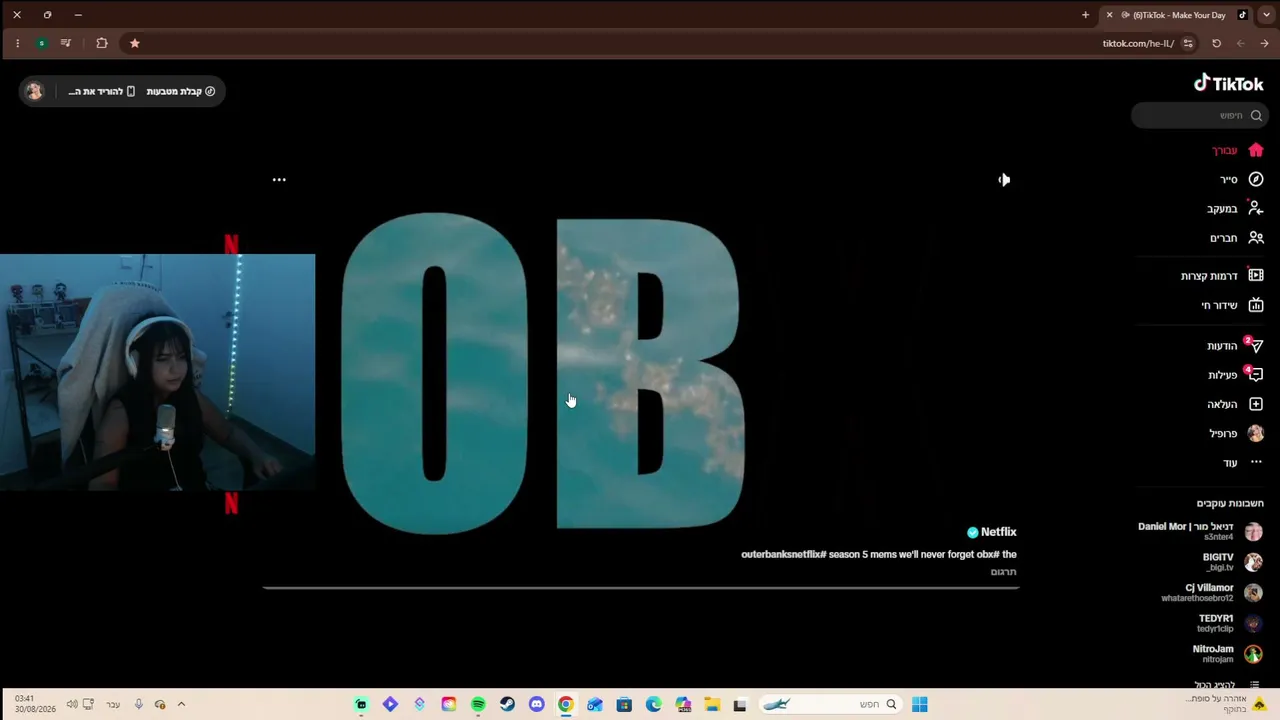
Task: Open the media control toolbar icon
Action: coord(66,43)
